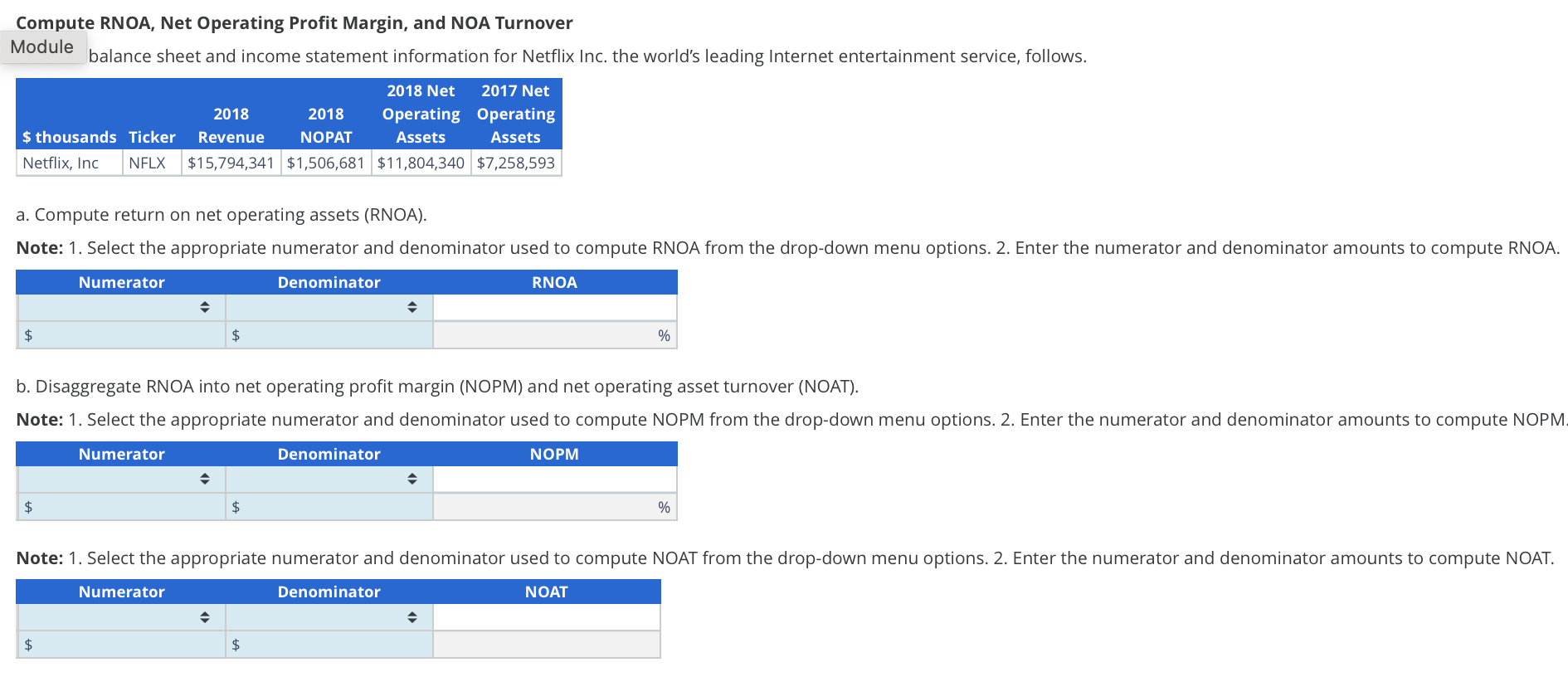Image resolution: width=1568 pixels, height=677 pixels.
Task: Select the $1,506,681 NOPAT cell
Action: pos(326,163)
